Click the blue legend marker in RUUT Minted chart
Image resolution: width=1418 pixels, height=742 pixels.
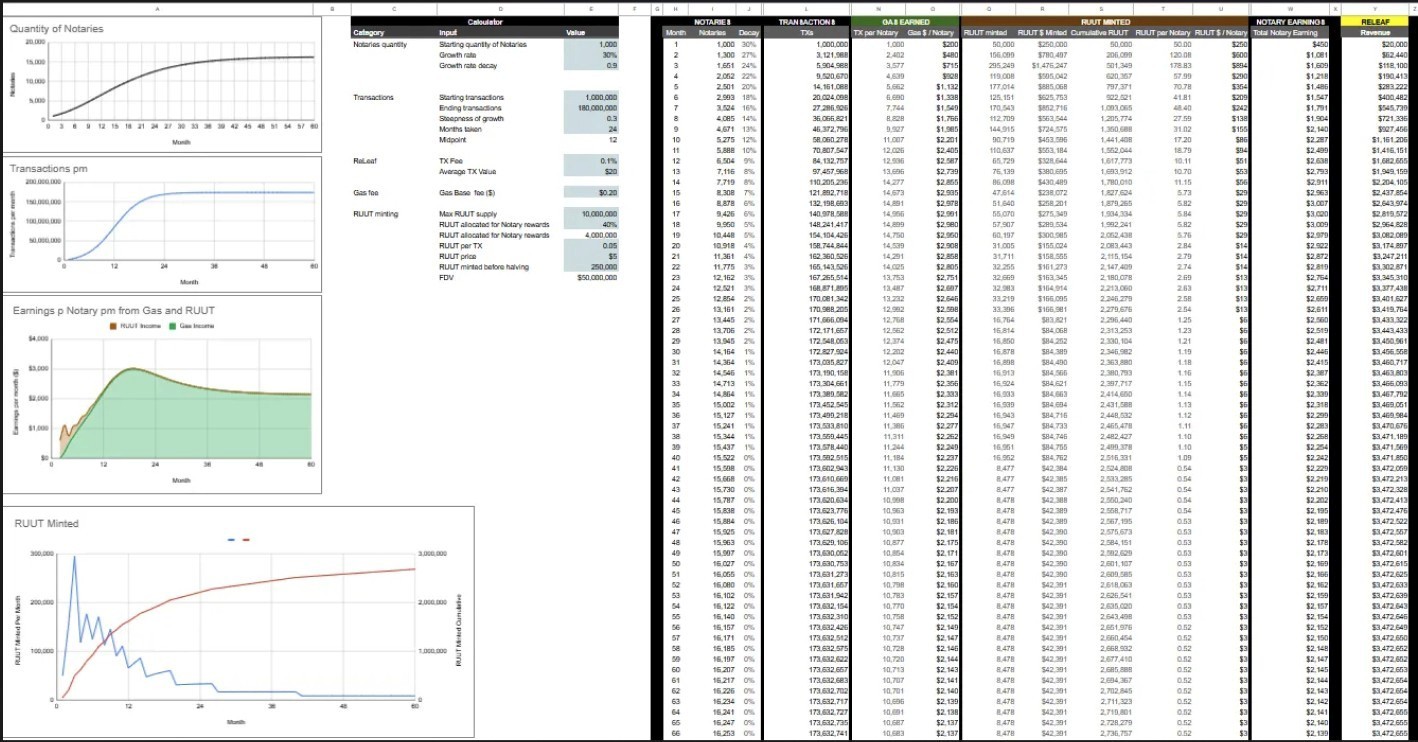coord(232,539)
